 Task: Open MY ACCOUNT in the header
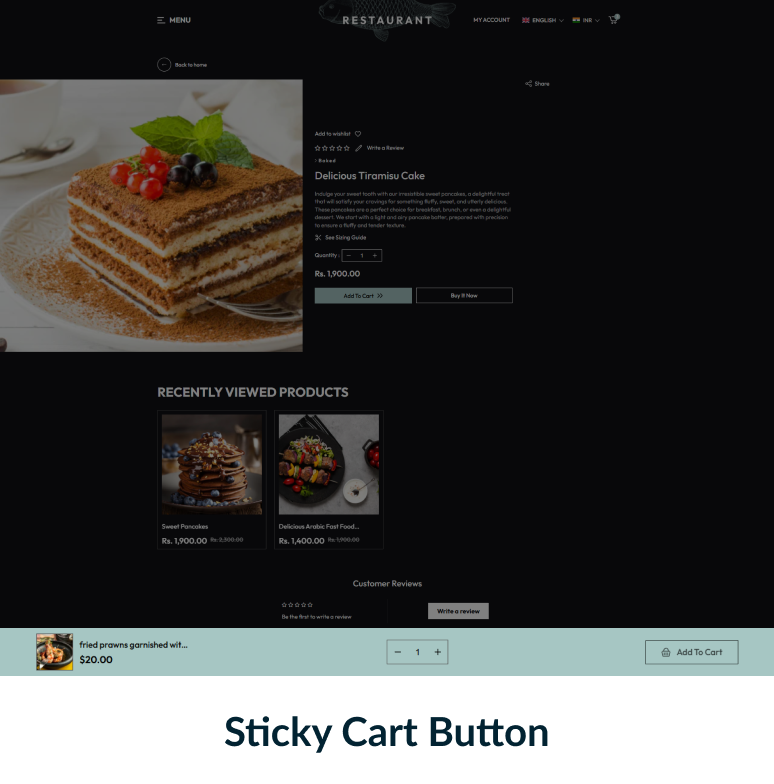(x=492, y=20)
